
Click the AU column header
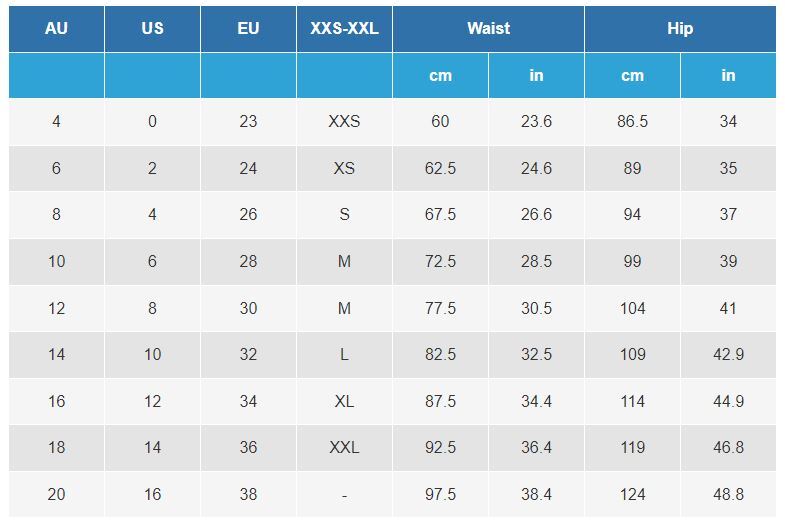[x=56, y=28]
